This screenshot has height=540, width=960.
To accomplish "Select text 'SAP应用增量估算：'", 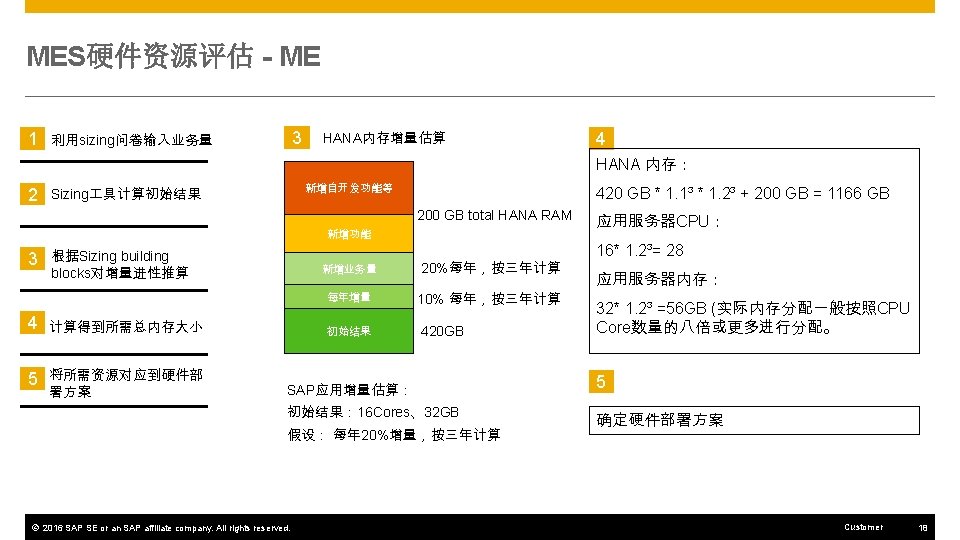I will point(348,390).
